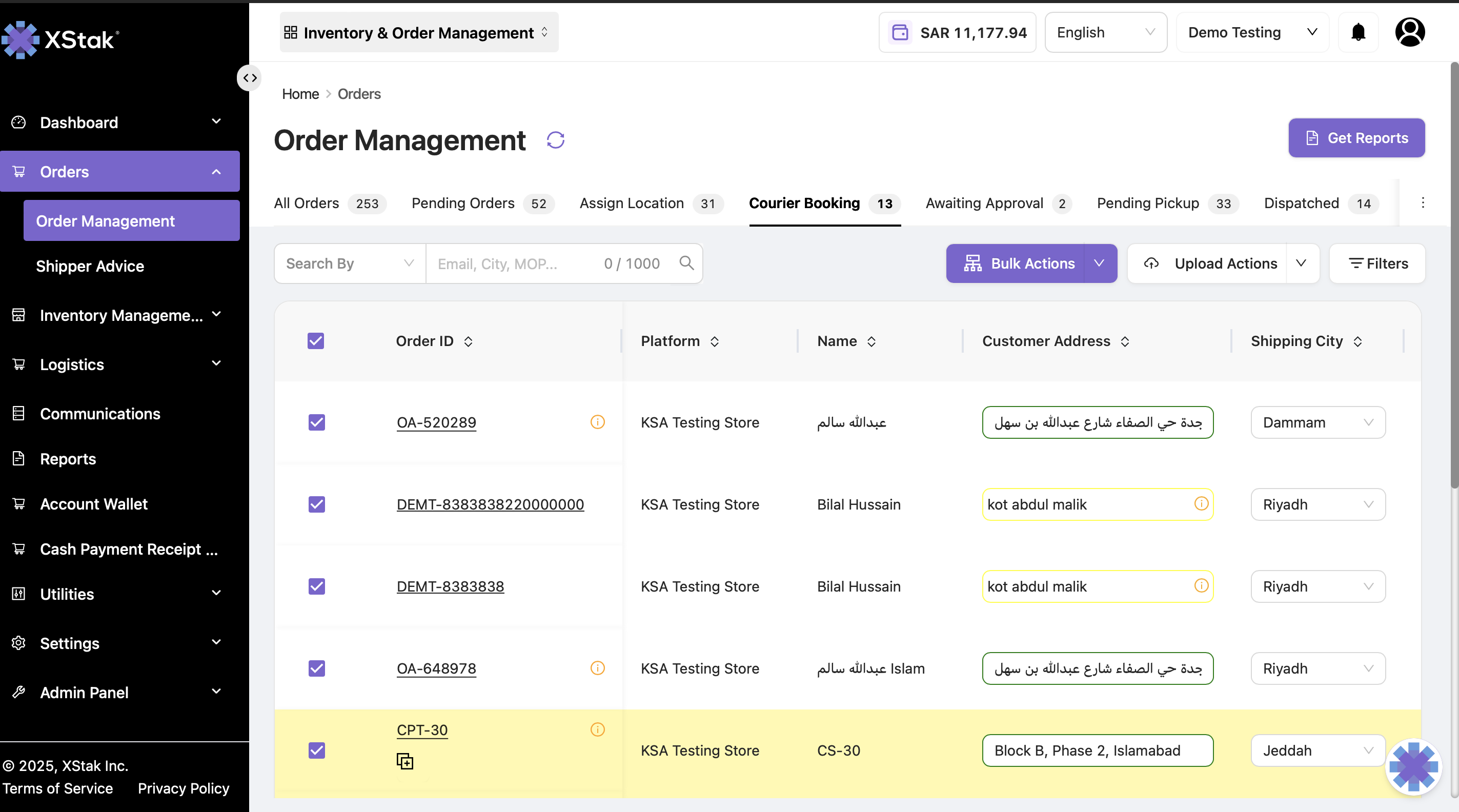Click the Get Reports button
This screenshot has width=1459, height=812.
1356,137
